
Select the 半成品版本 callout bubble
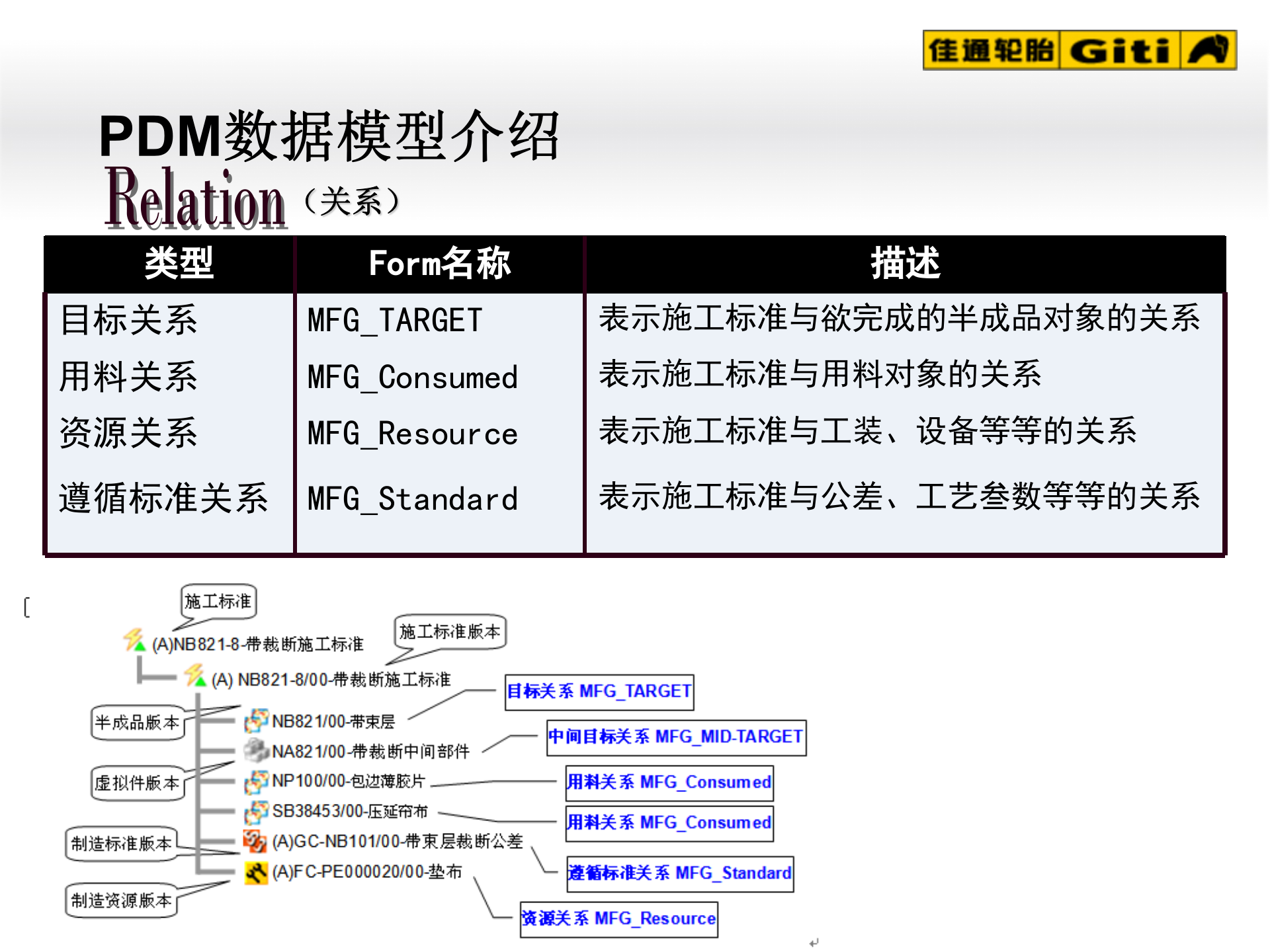point(137,724)
